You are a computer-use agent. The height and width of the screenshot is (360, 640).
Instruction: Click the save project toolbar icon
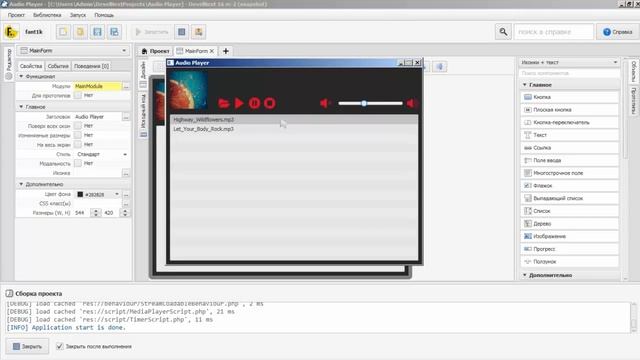98,32
